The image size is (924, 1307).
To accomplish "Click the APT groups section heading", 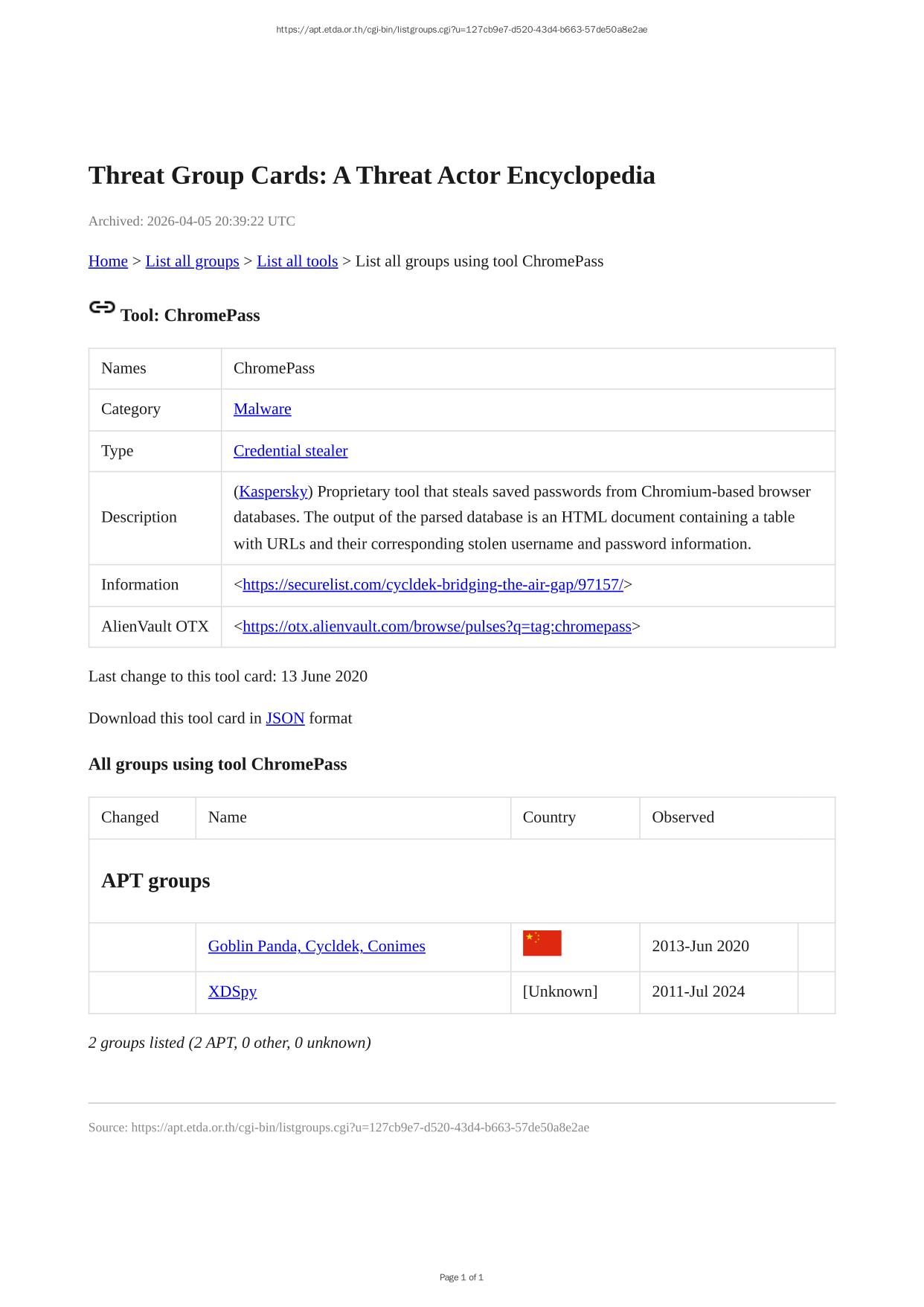I will (155, 881).
